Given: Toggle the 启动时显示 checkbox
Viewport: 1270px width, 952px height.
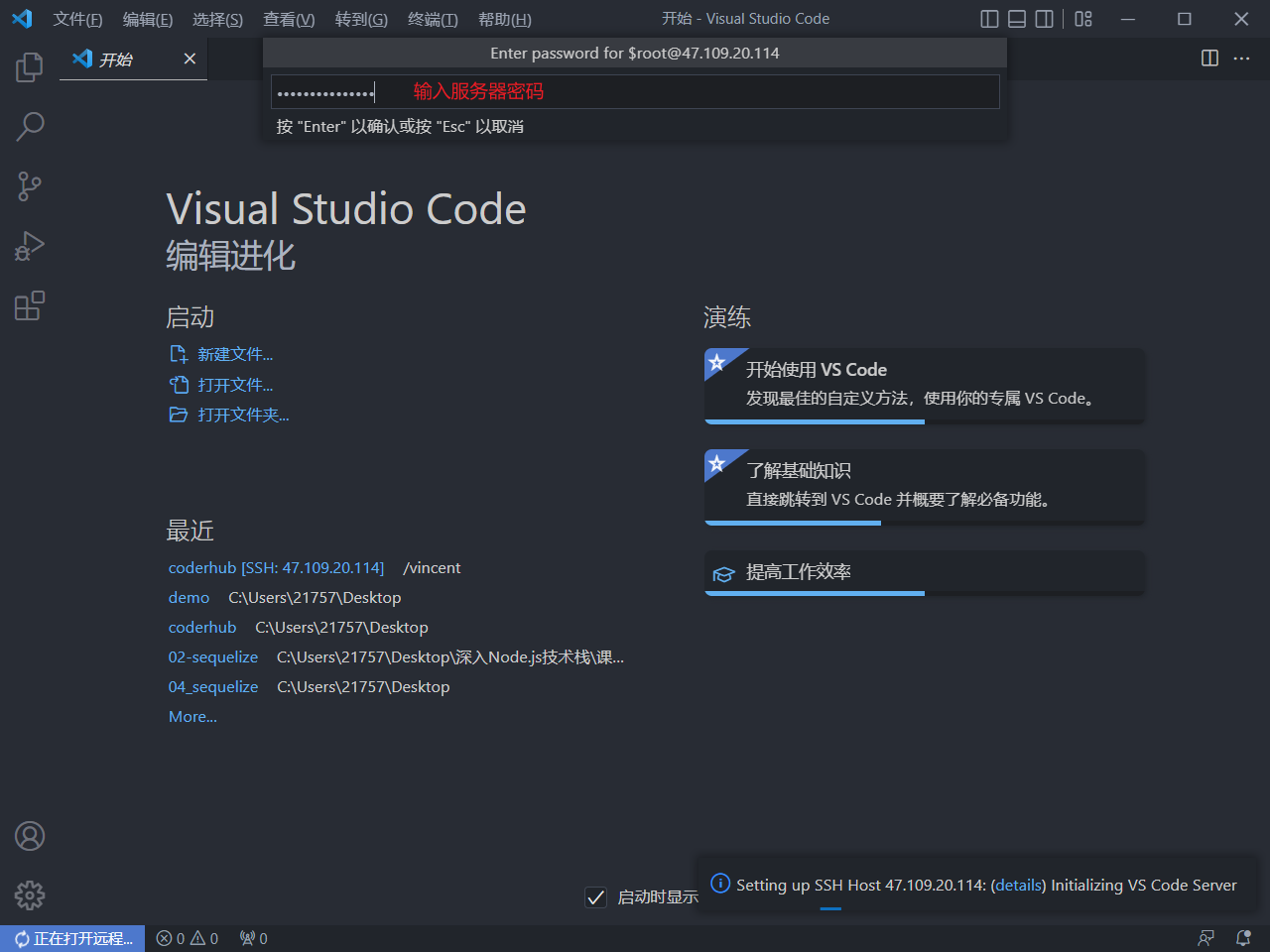Looking at the screenshot, I should coord(595,897).
